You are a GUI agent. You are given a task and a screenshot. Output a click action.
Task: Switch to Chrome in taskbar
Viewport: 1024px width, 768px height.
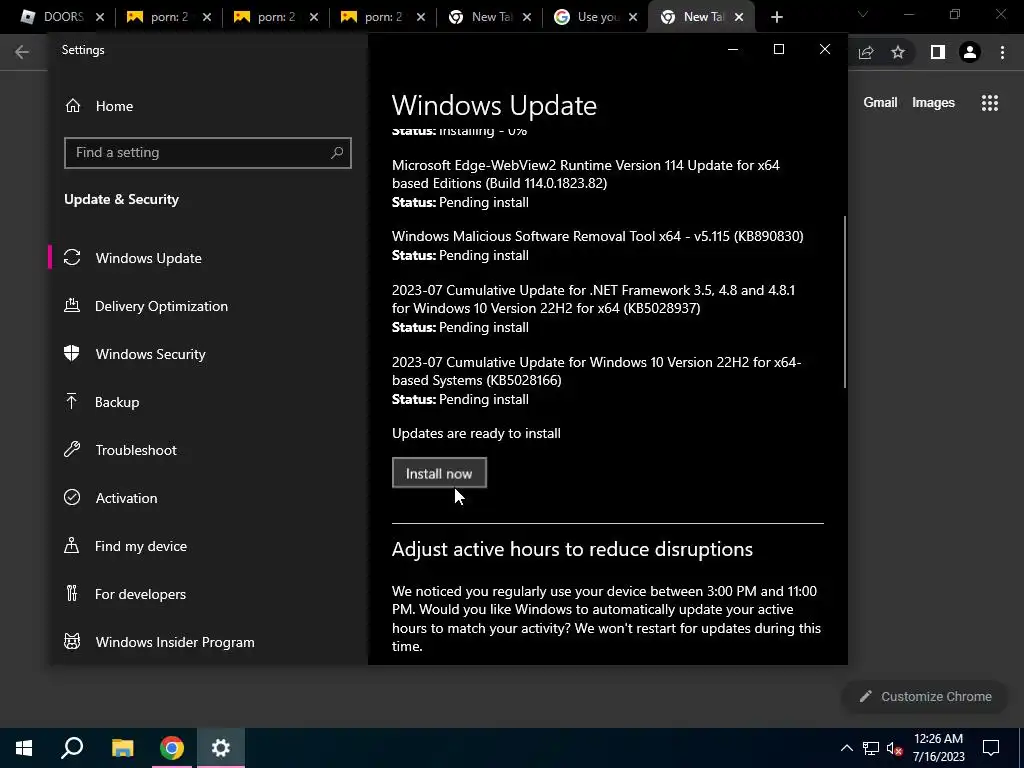[172, 748]
